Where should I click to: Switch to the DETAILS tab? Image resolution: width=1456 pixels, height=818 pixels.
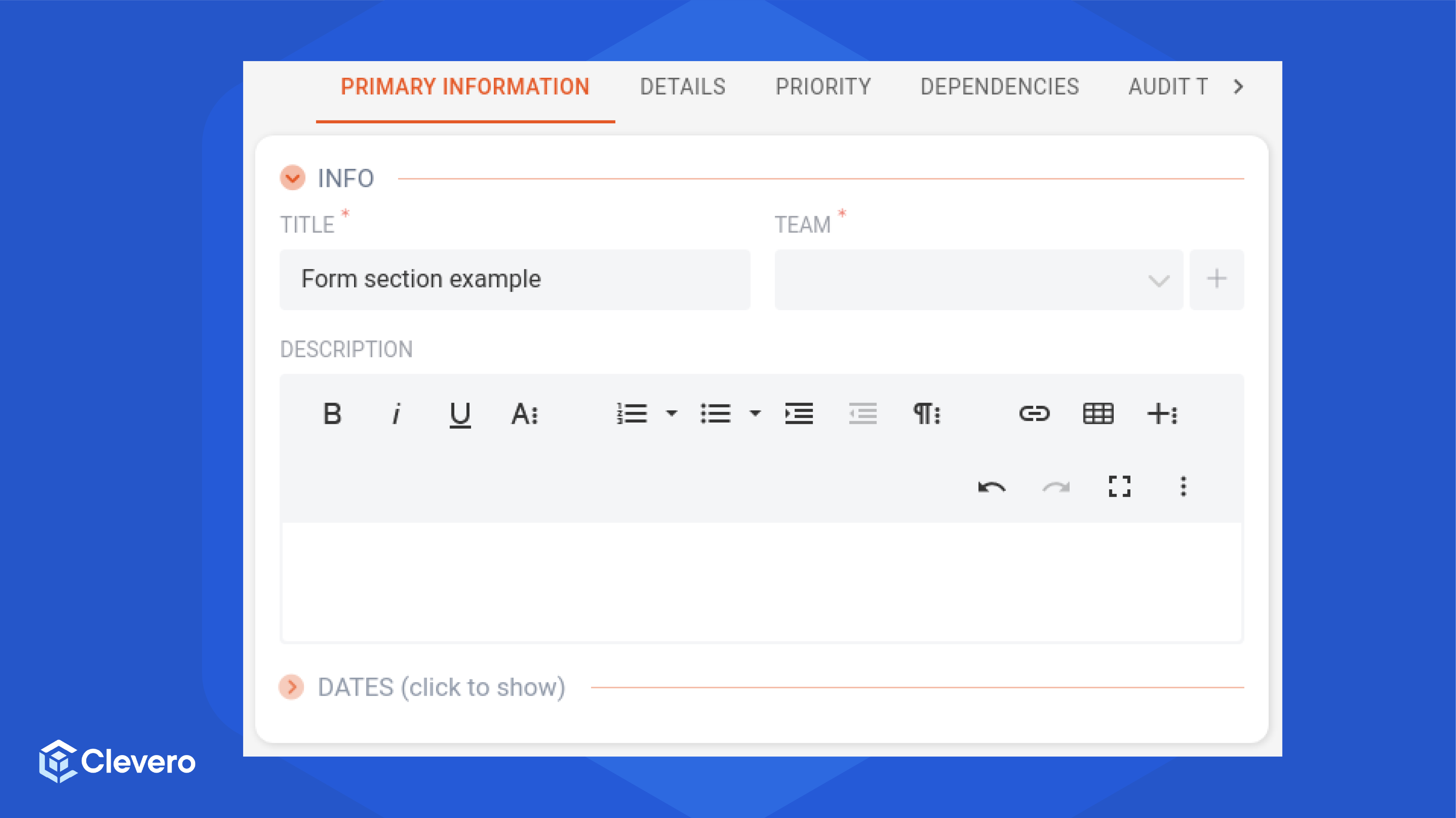[x=683, y=87]
